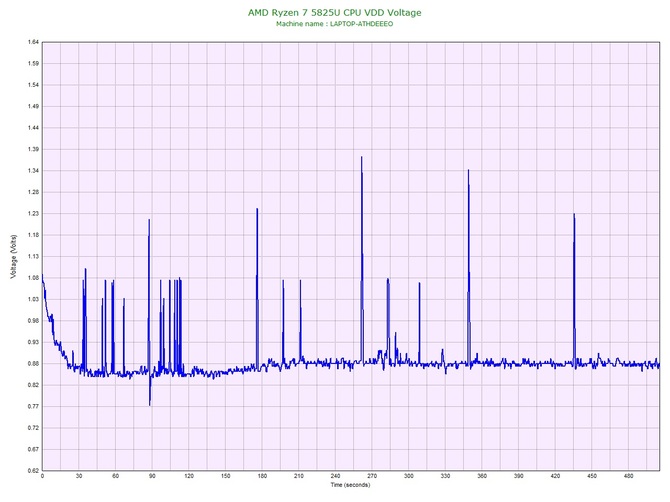Click the 1.18 y-axis tick label
The height and width of the screenshot is (502, 670).
[33, 235]
